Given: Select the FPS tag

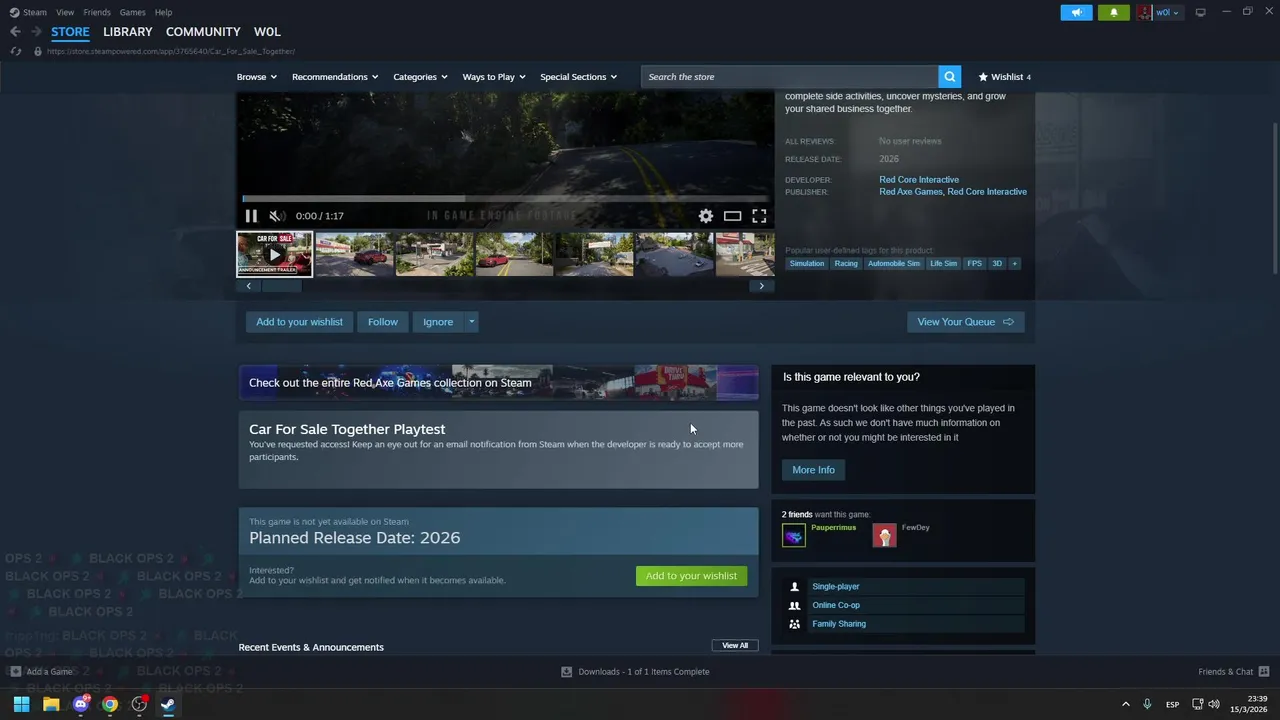Looking at the screenshot, I should [x=974, y=264].
